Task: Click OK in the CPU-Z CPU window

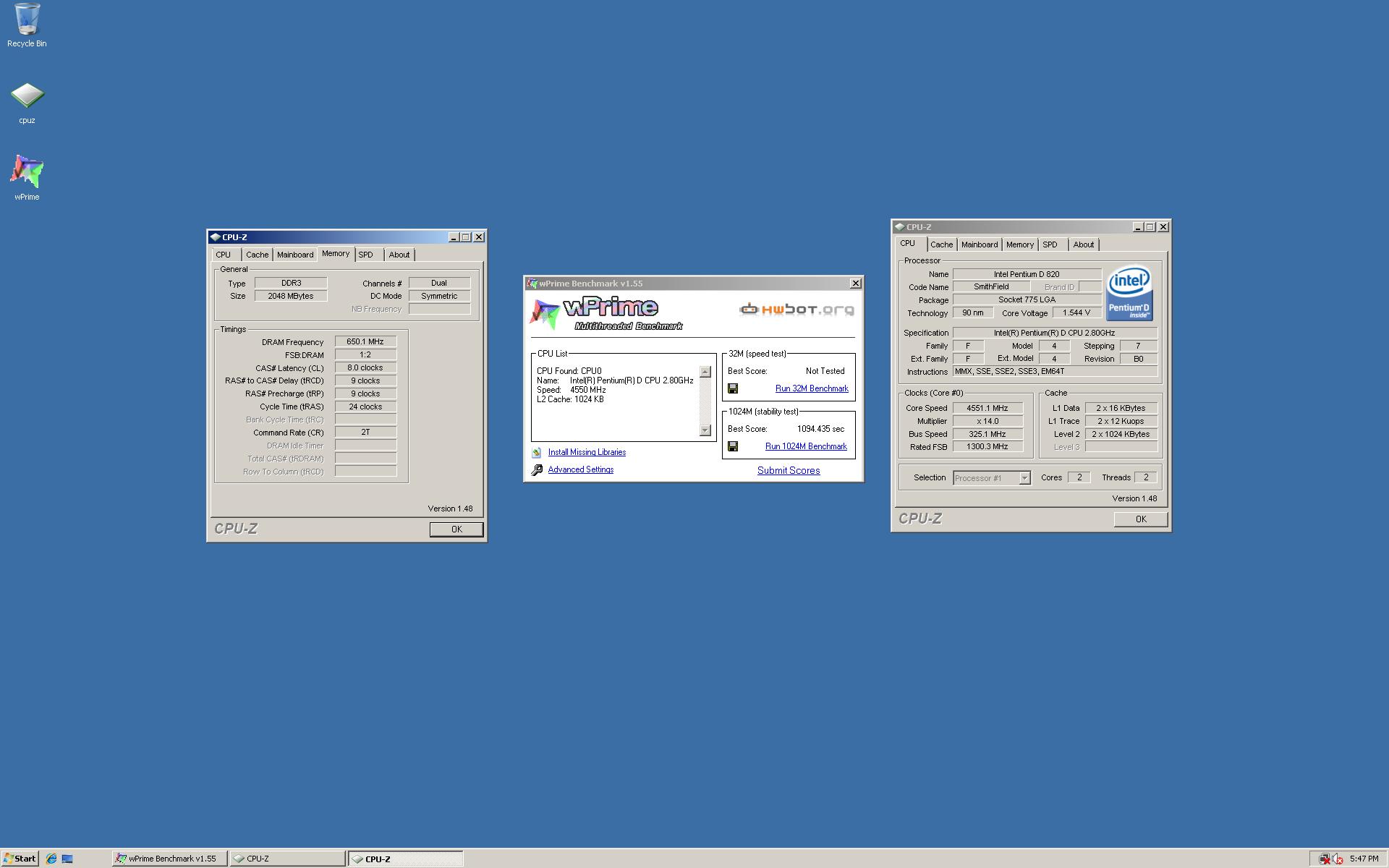Action: point(1141,519)
